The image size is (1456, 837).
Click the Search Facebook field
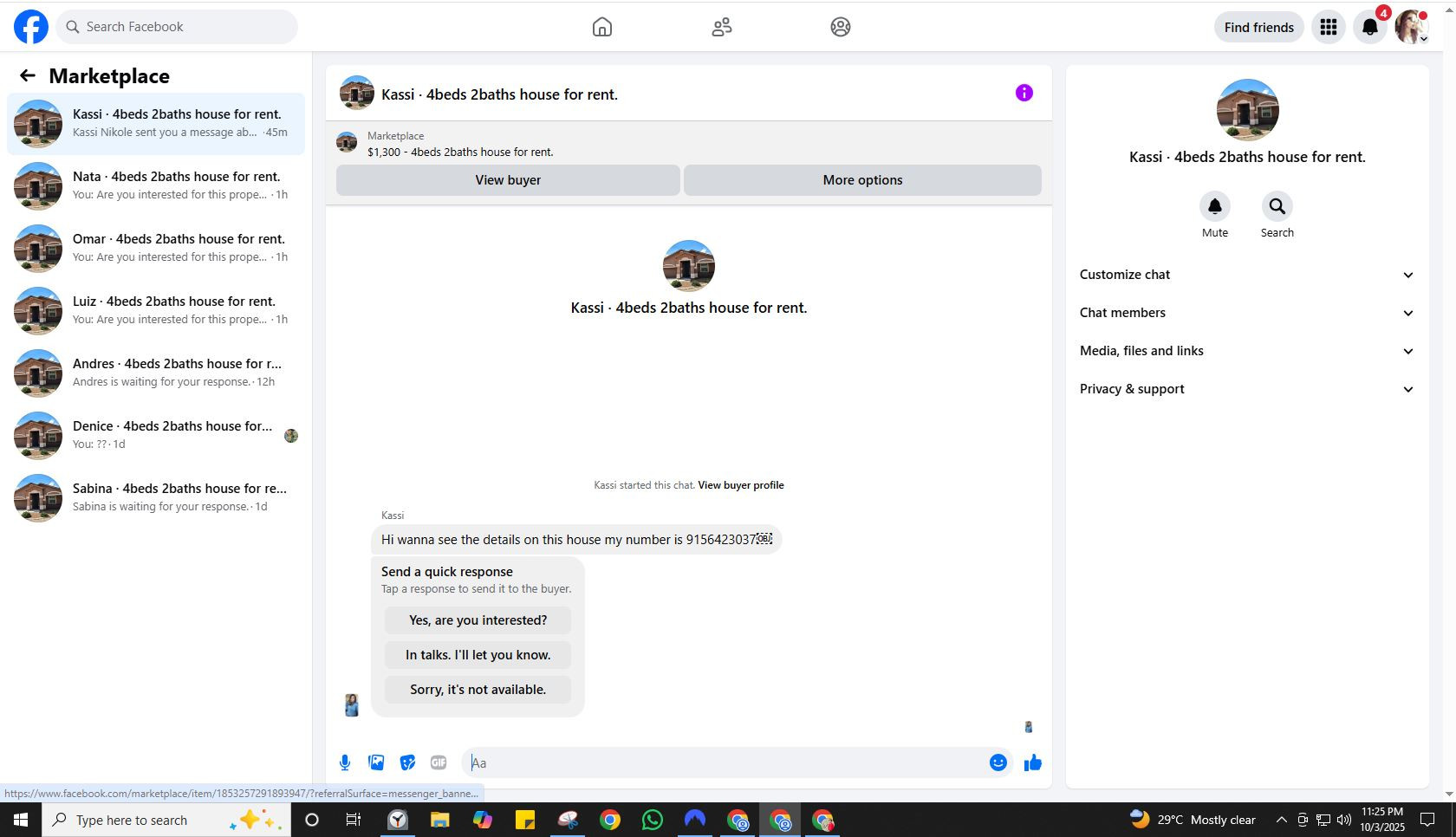(x=177, y=27)
